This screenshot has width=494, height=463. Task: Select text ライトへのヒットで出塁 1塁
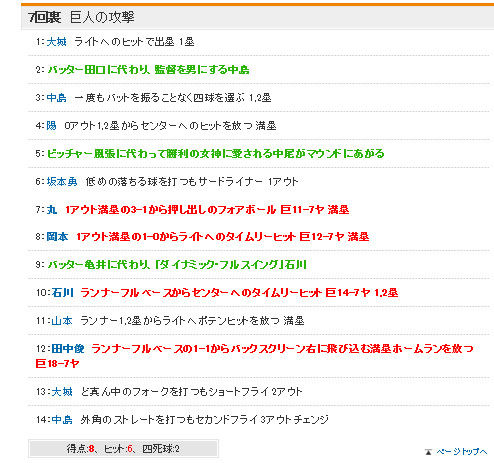(134, 42)
